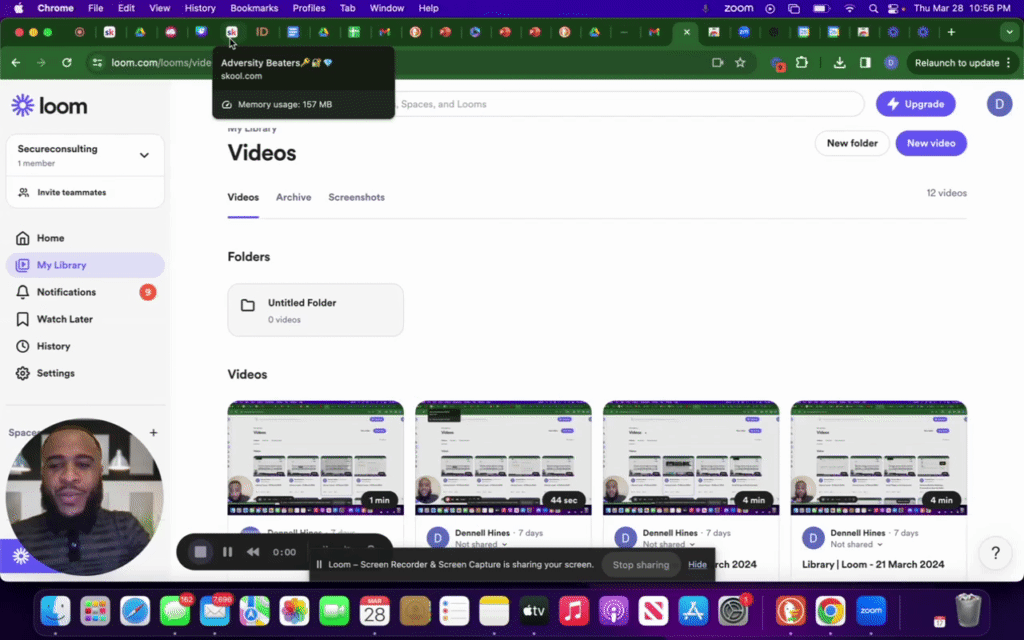Open the 44 sec video thumbnail
The height and width of the screenshot is (640, 1024).
pyautogui.click(x=503, y=458)
